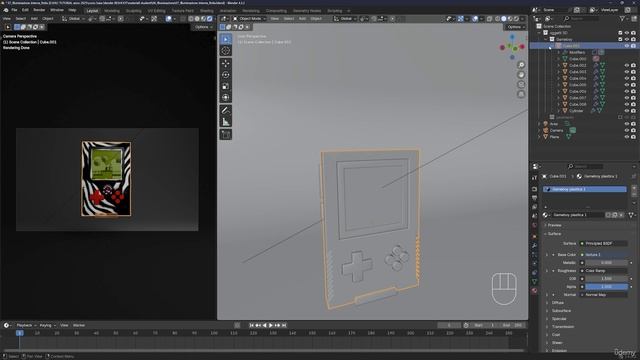Hide Cube.004 with its eye icon
Image resolution: width=640 pixels, height=360 pixels.
click(x=627, y=78)
